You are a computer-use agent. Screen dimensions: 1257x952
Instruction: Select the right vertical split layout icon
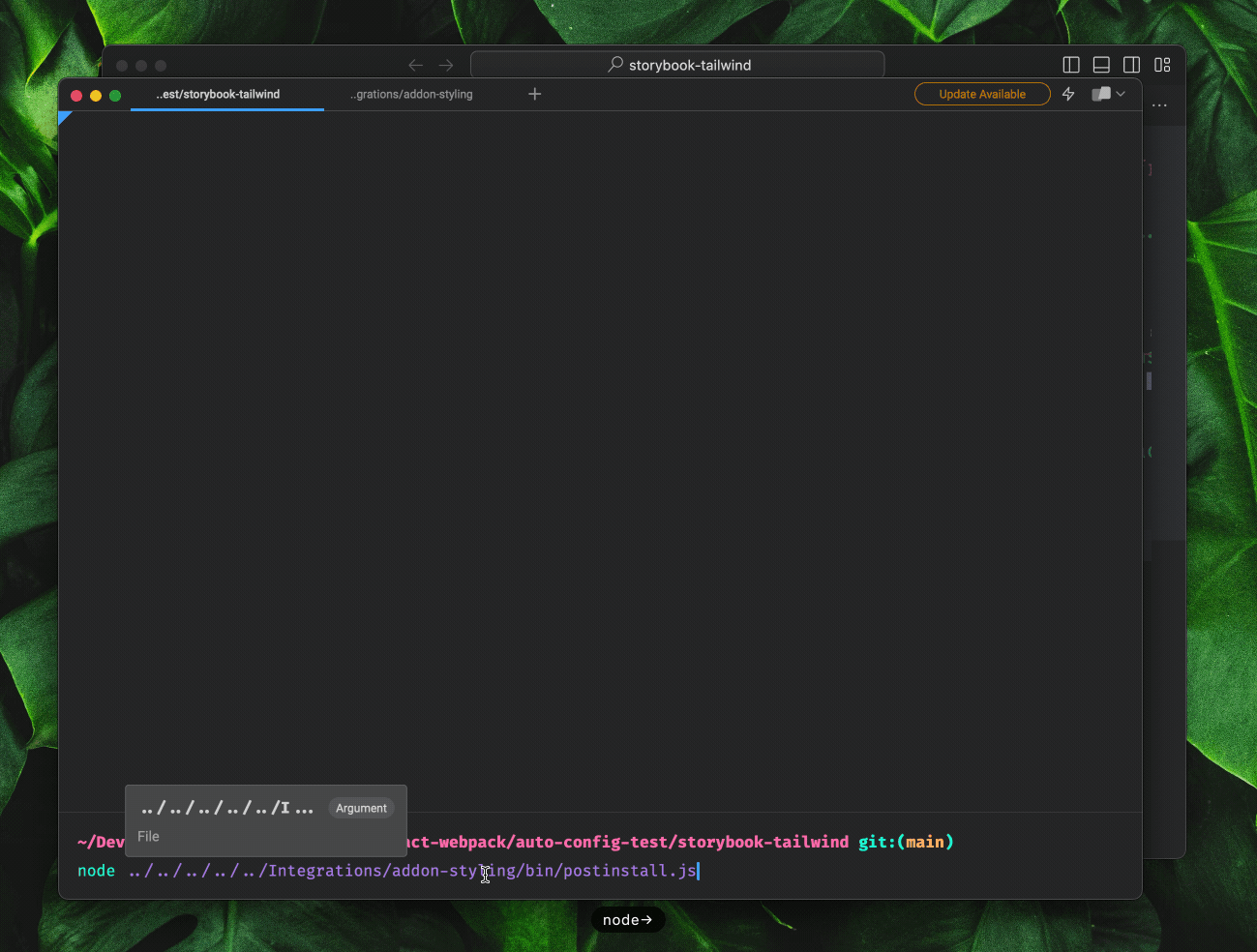click(x=1132, y=65)
